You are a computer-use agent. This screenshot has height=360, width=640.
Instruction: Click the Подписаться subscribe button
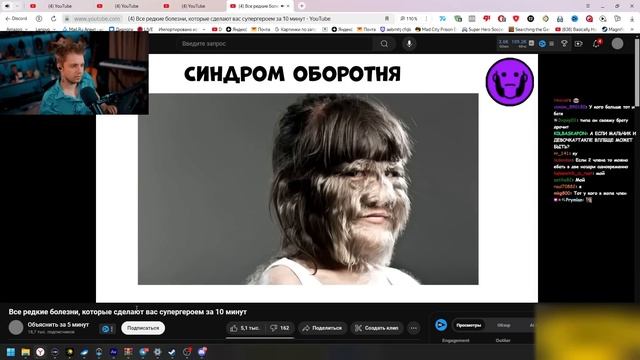(143, 328)
